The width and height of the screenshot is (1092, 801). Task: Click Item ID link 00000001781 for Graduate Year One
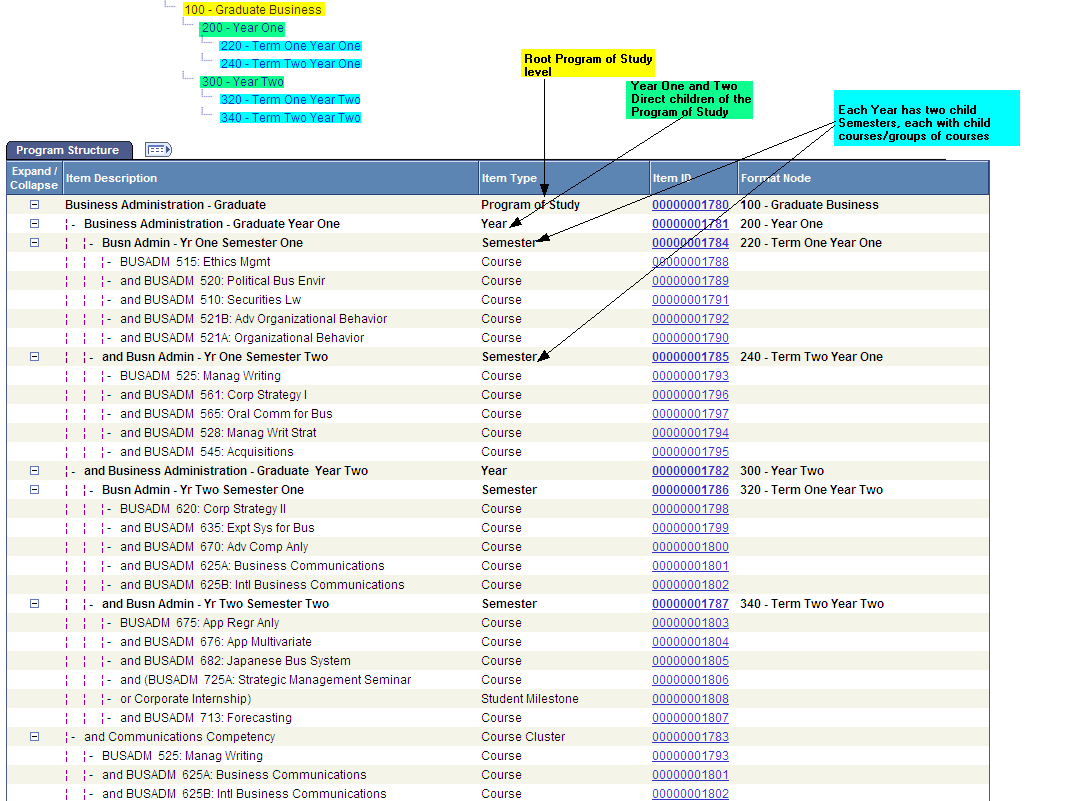pyautogui.click(x=690, y=223)
